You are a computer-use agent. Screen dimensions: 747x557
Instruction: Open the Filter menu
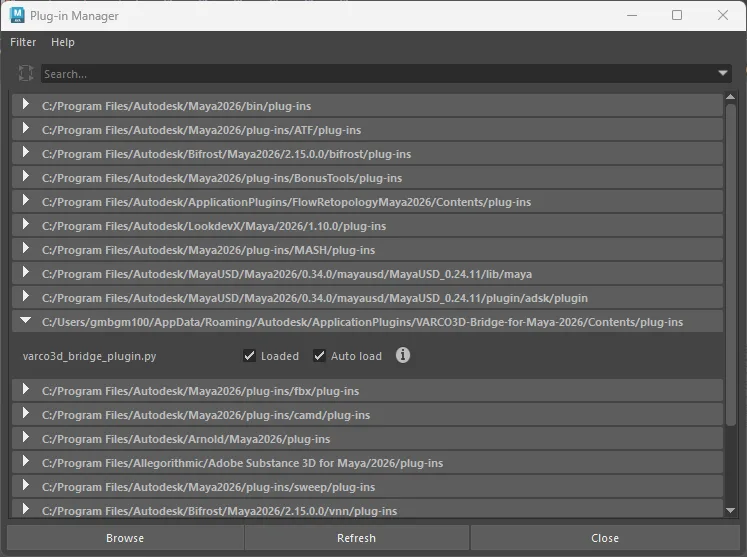coord(23,42)
